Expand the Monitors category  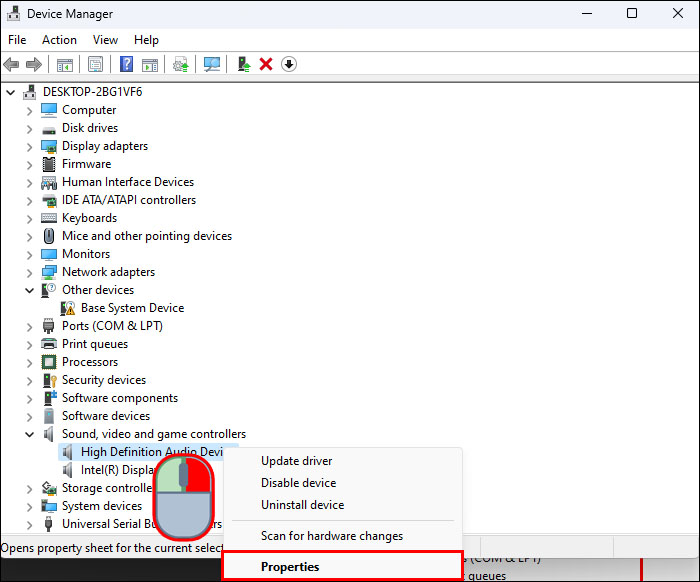click(x=29, y=255)
